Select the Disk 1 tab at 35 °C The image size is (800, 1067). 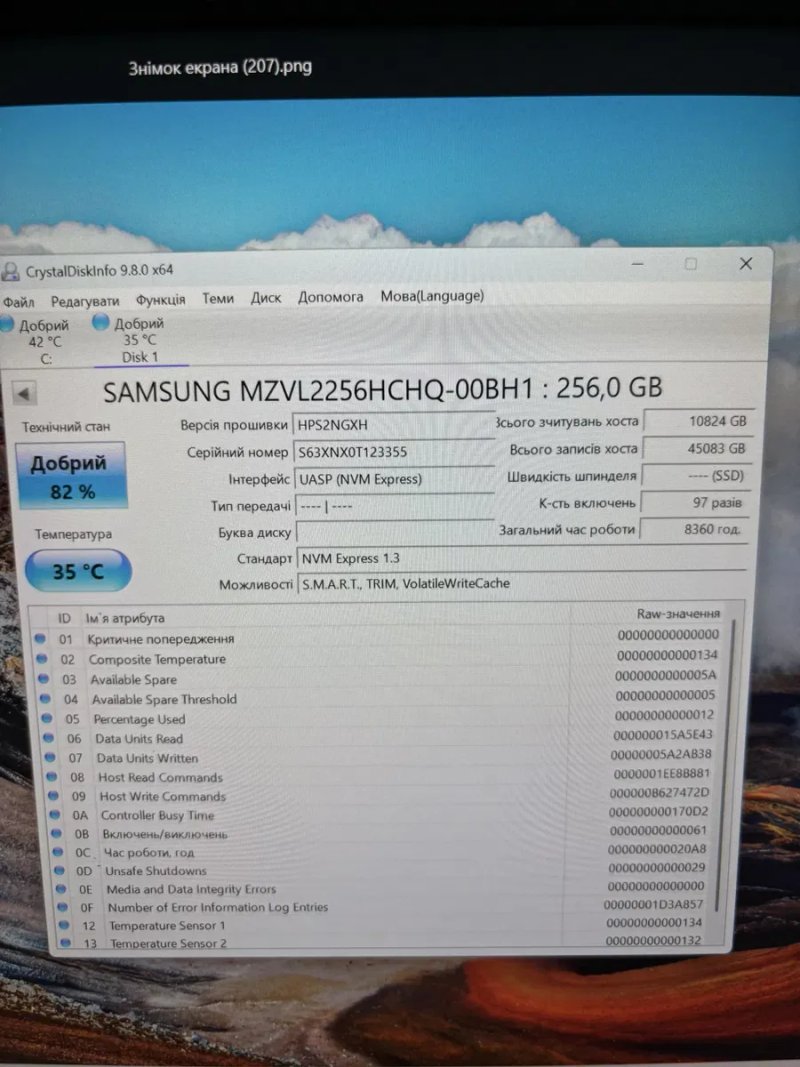click(x=138, y=340)
